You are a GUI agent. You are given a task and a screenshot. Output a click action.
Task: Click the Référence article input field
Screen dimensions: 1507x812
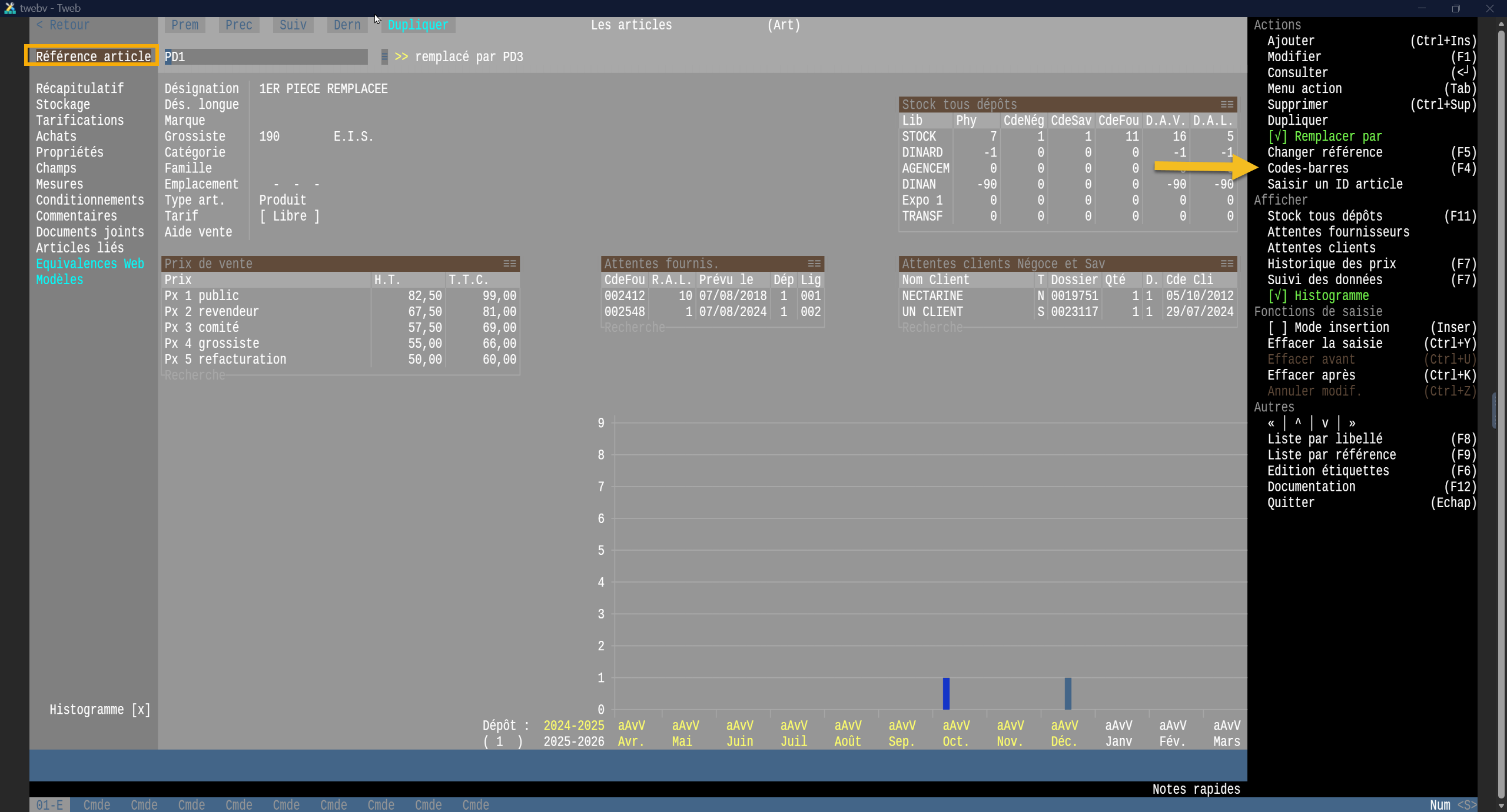tap(265, 57)
